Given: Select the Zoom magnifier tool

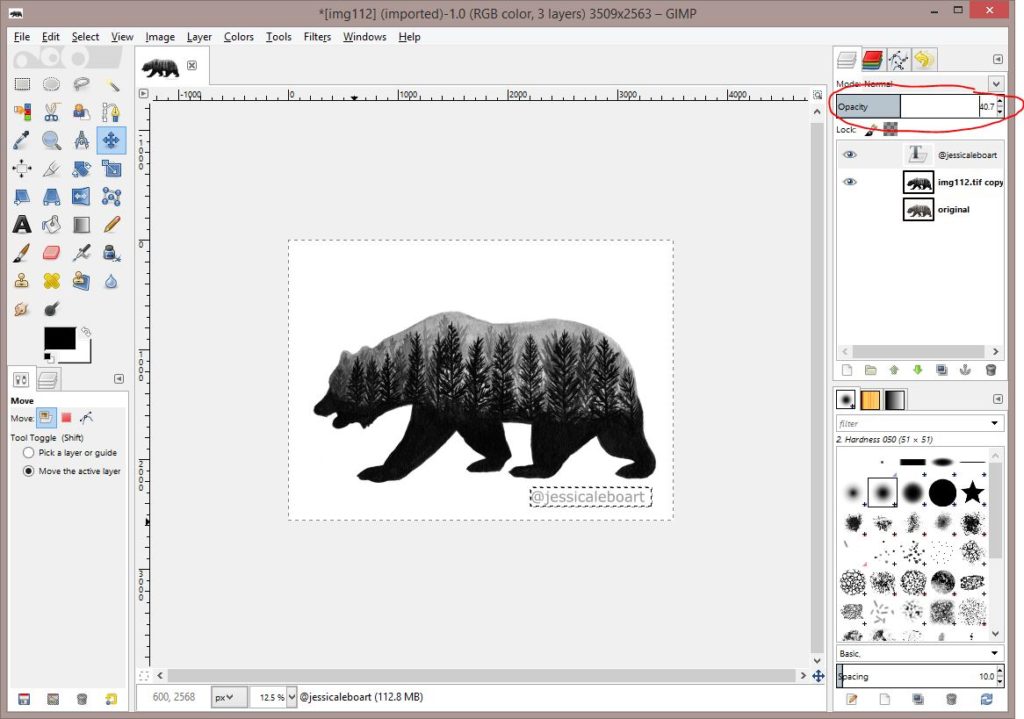Looking at the screenshot, I should pos(51,140).
